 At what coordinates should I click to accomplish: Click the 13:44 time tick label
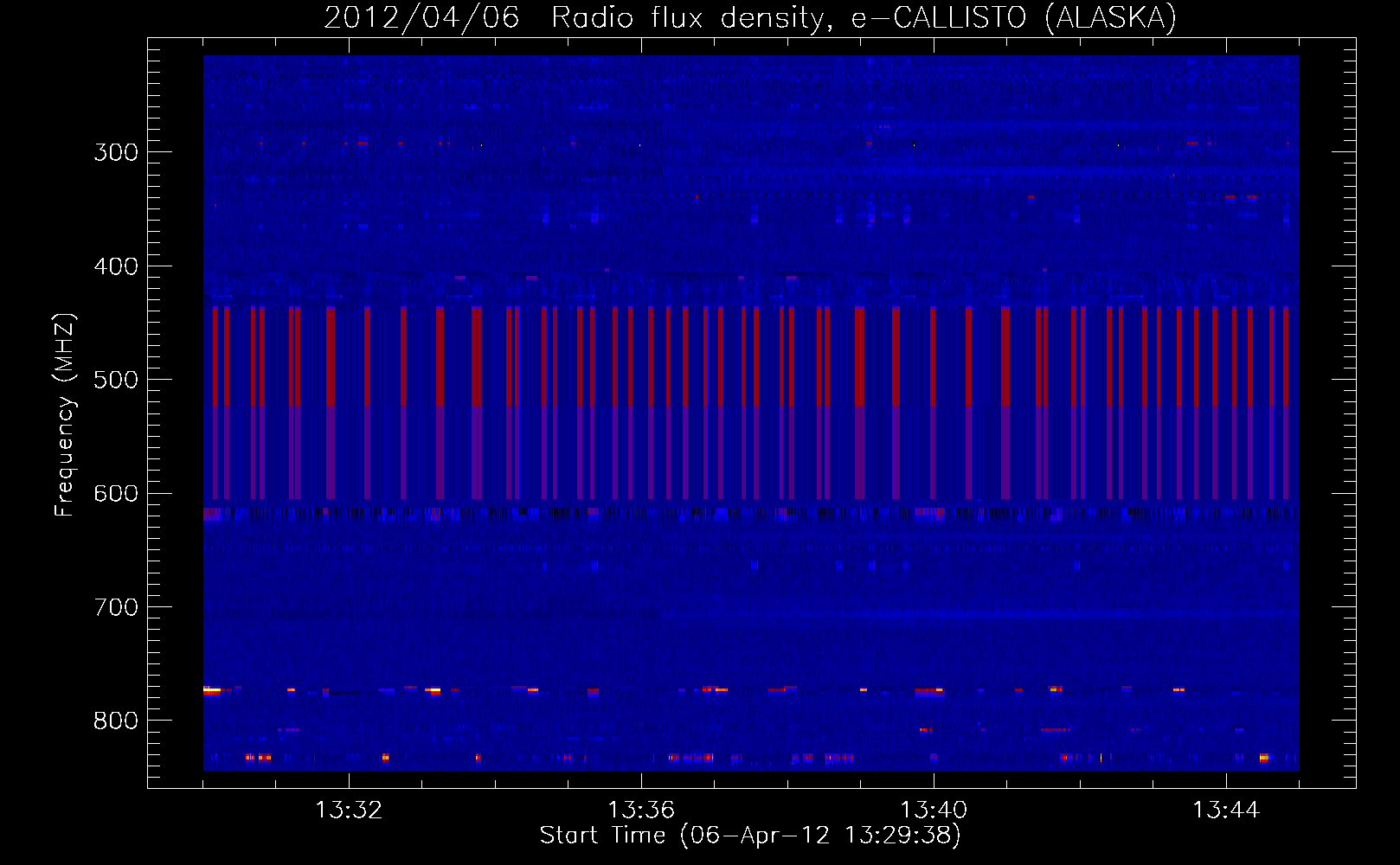[x=1226, y=810]
